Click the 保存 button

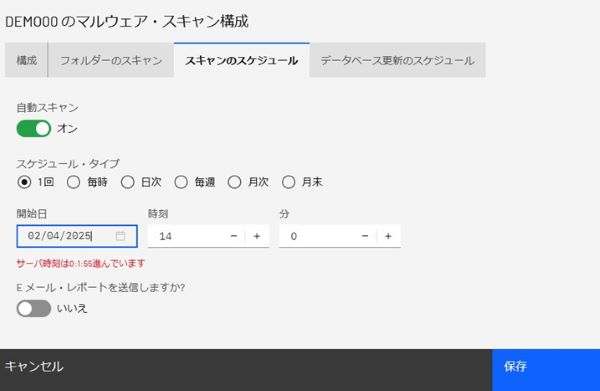point(546,370)
